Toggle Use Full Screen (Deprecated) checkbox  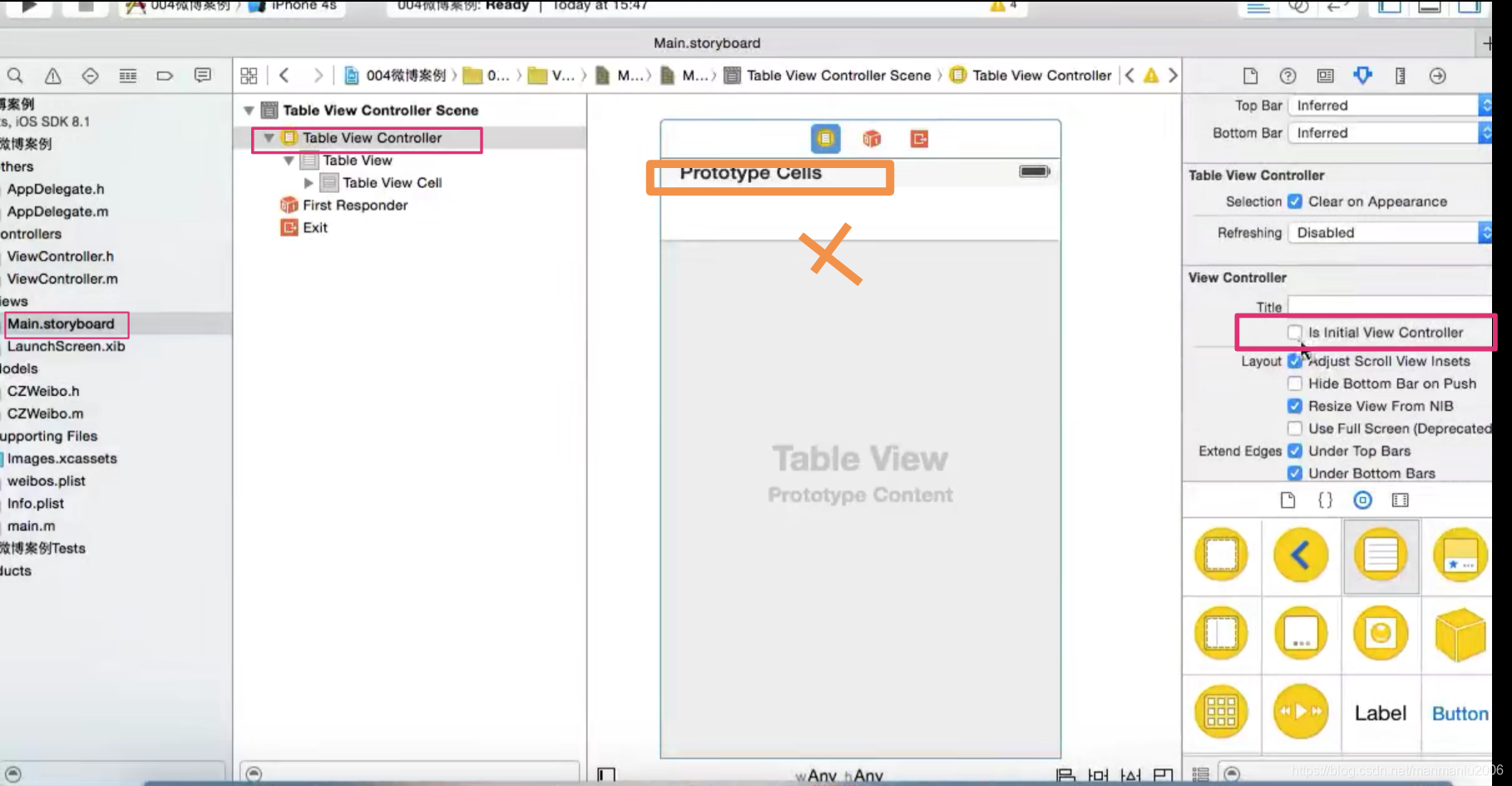(x=1295, y=428)
